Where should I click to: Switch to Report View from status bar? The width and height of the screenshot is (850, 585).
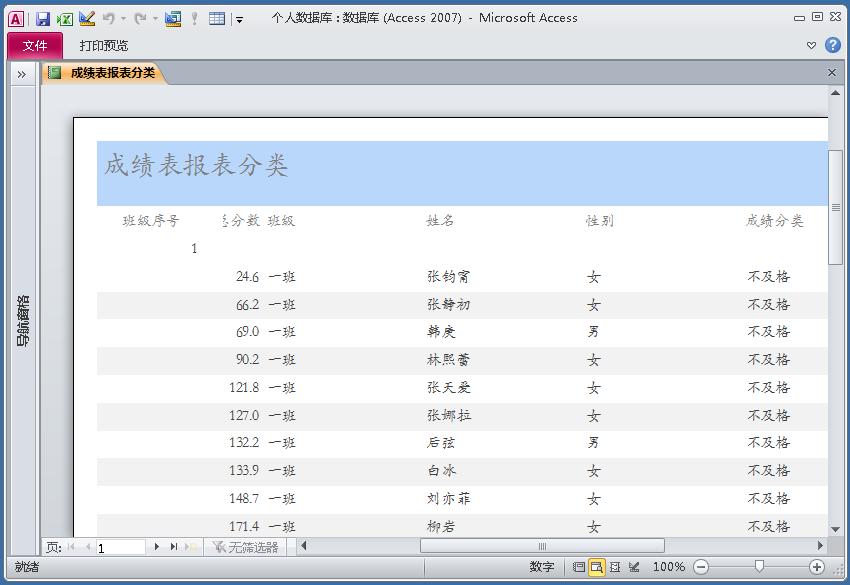tap(578, 567)
